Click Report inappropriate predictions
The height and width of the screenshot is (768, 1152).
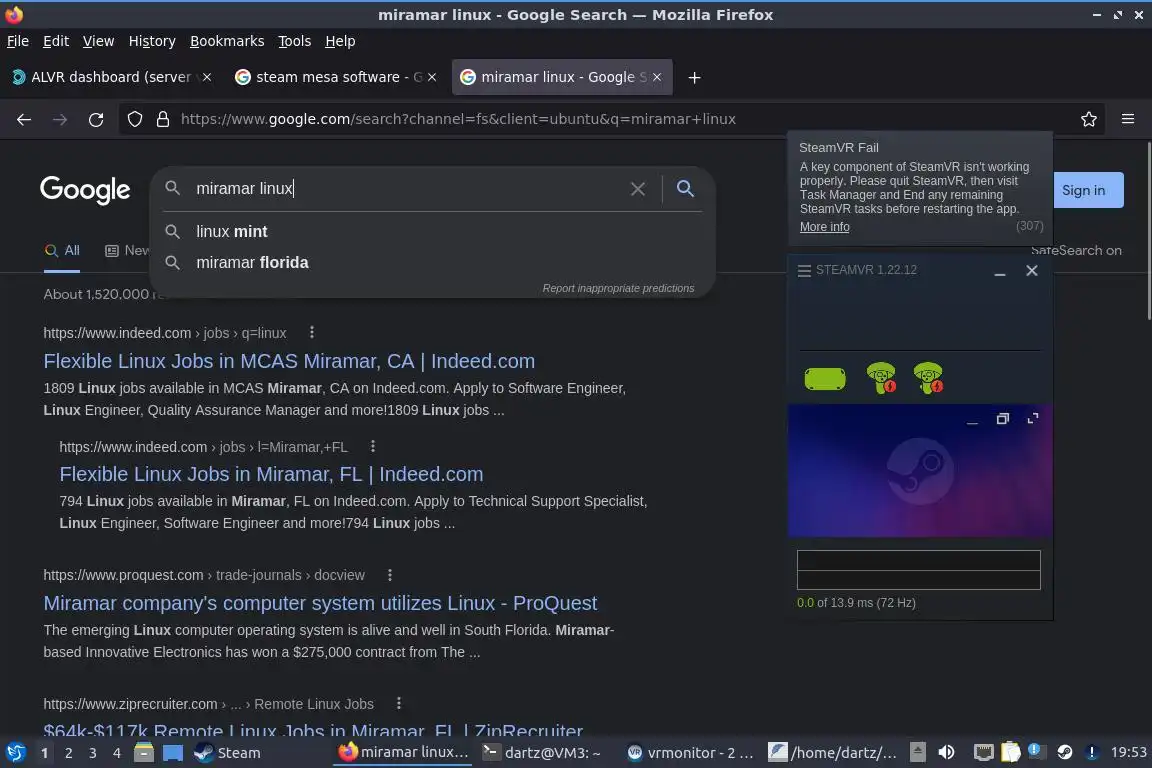(618, 288)
